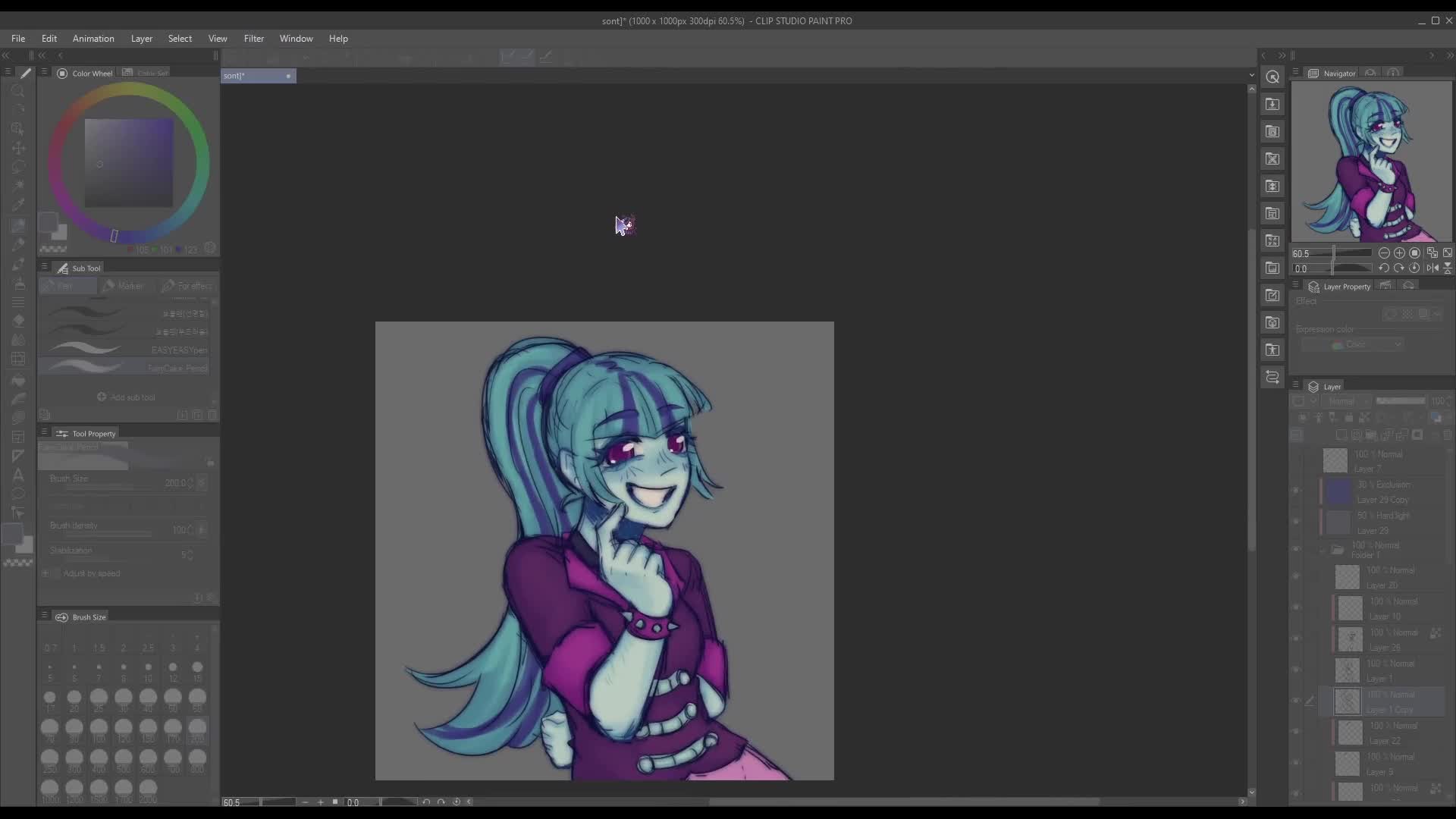The height and width of the screenshot is (819, 1456).
Task: Collapse the Folder 1 group in Layer panel
Action: click(x=1321, y=550)
